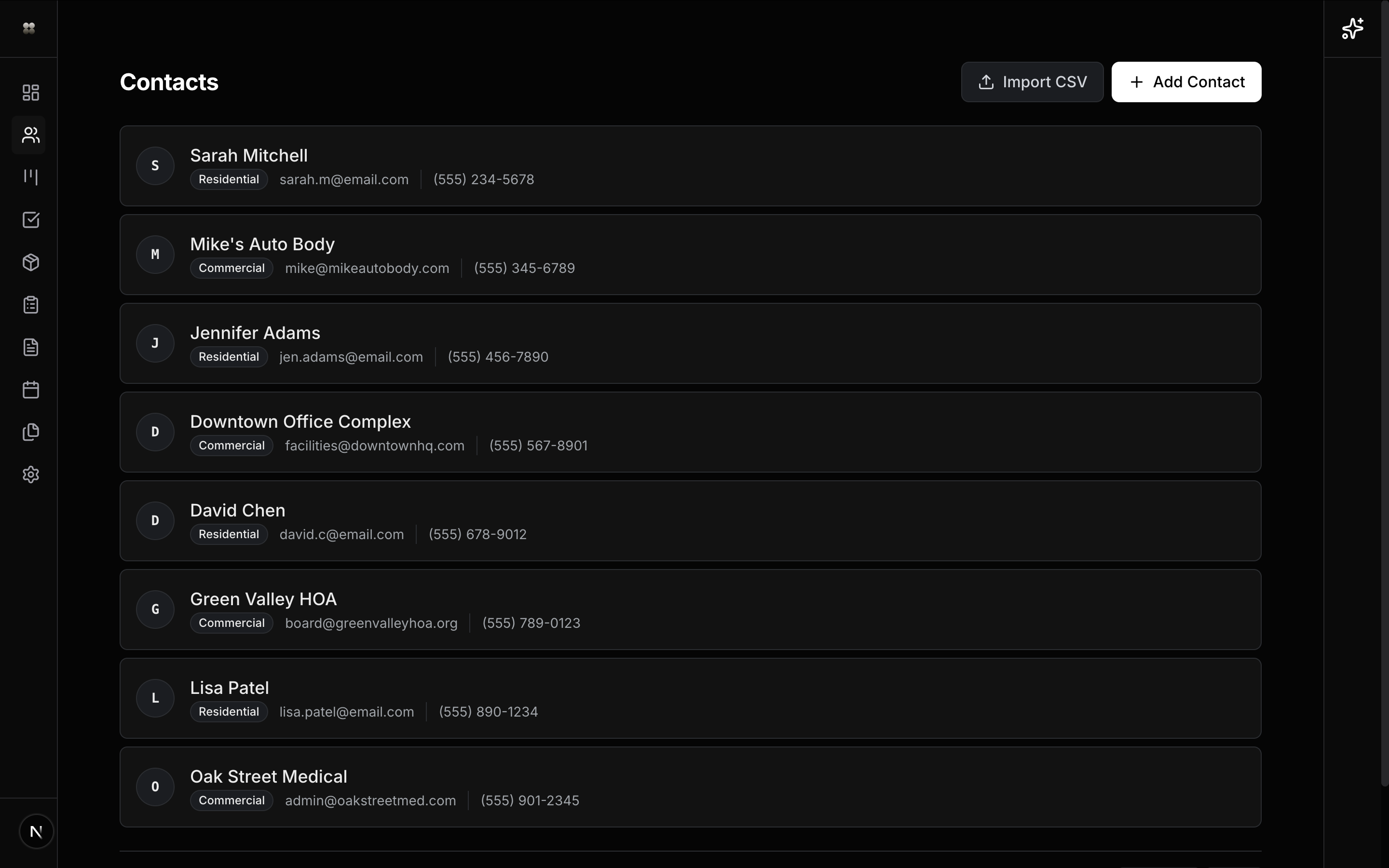The image size is (1389, 868).
Task: Open the package box icon in sidebar
Action: pos(30,262)
